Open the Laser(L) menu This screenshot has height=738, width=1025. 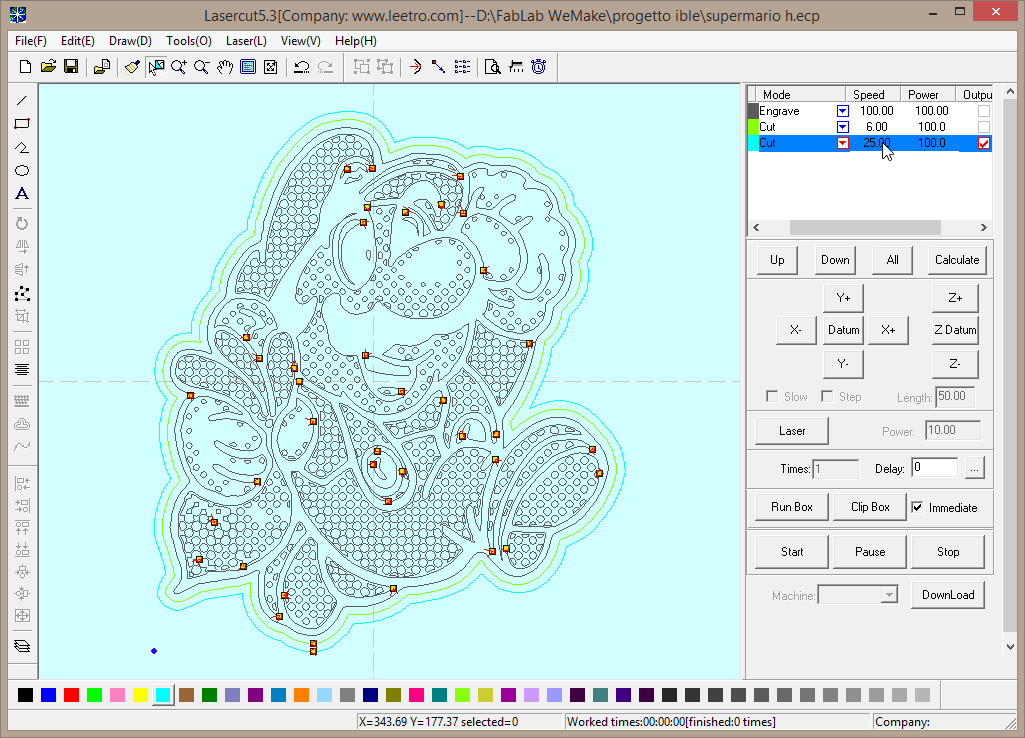[x=246, y=41]
